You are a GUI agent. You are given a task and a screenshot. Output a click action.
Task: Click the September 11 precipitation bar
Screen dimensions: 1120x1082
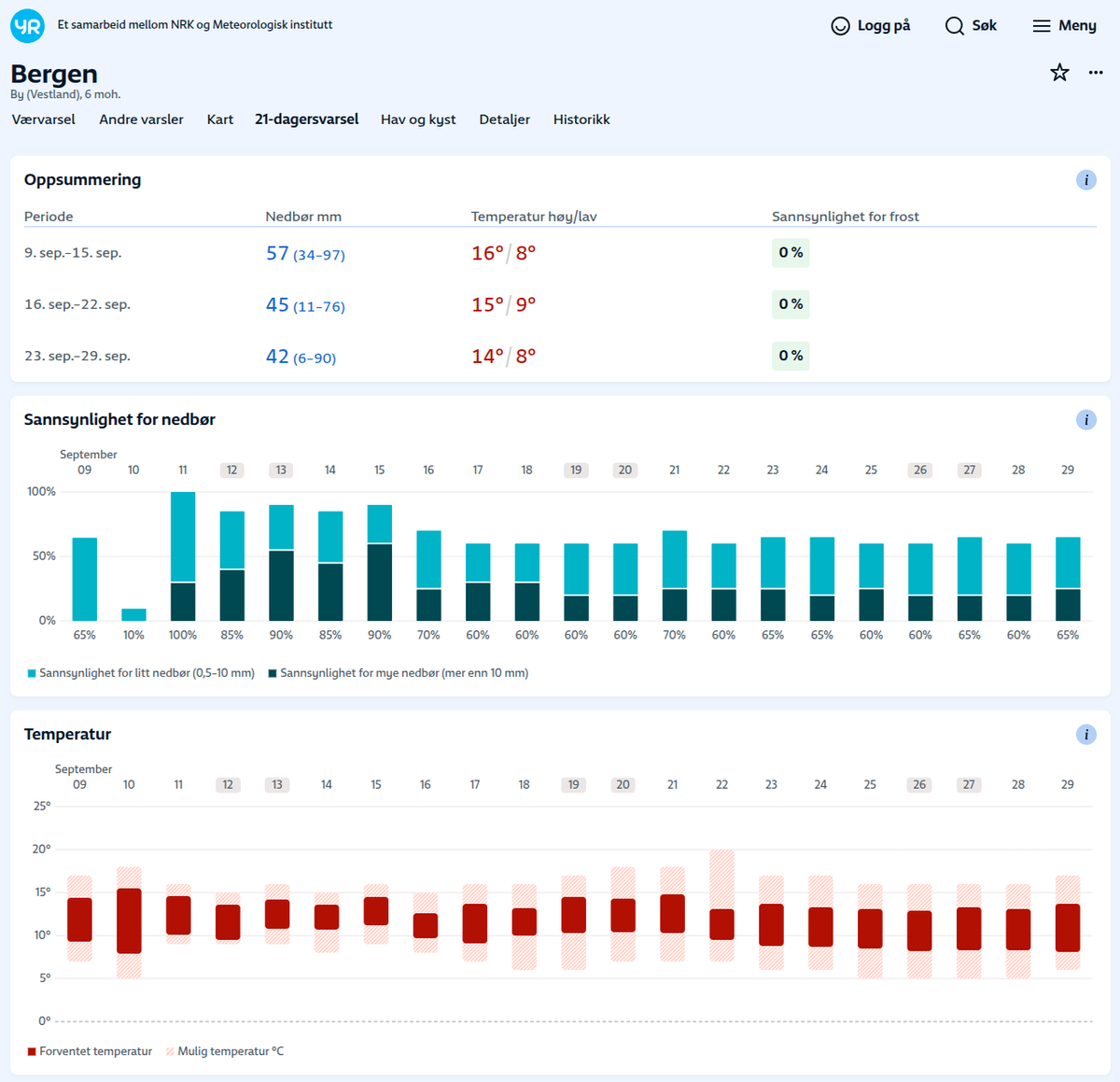tap(183, 556)
